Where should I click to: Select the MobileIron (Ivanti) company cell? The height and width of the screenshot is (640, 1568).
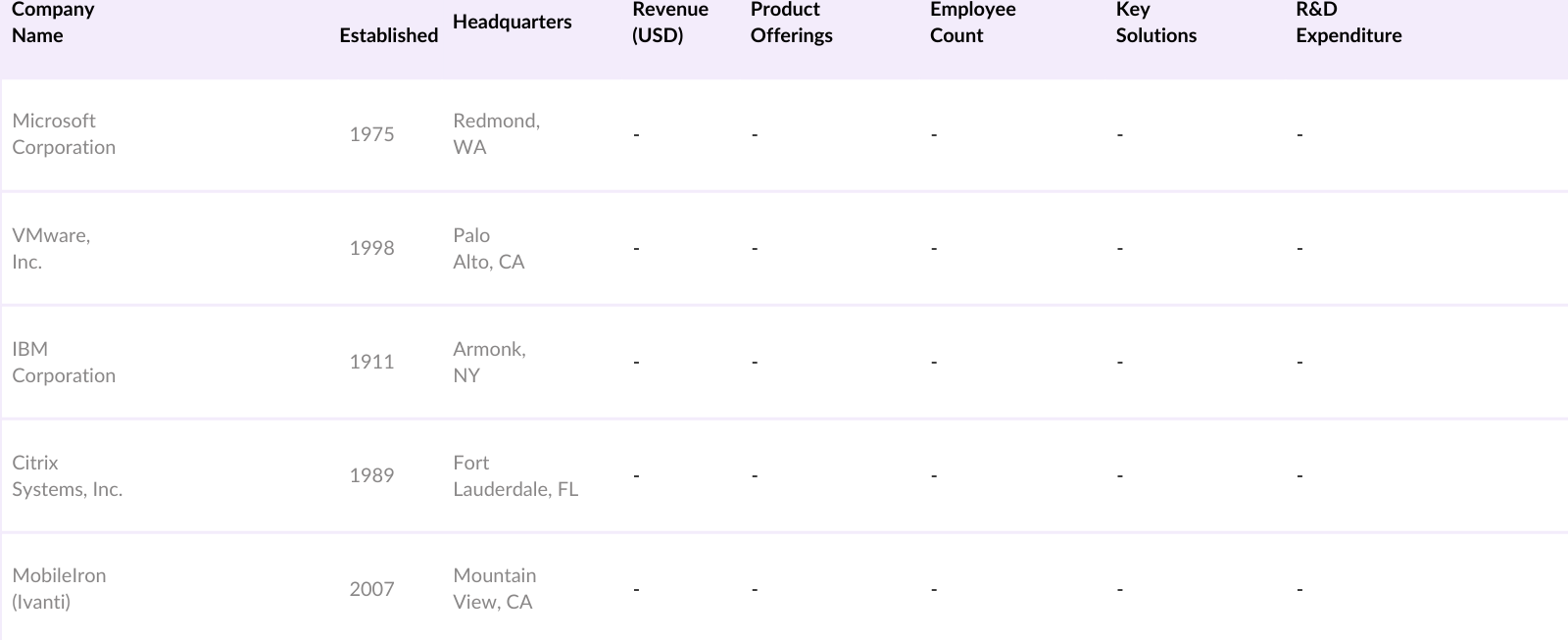pyautogui.click(x=59, y=589)
